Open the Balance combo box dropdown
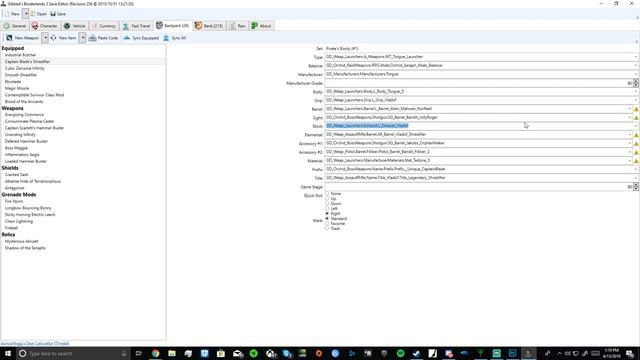The image size is (640, 360). click(636, 66)
